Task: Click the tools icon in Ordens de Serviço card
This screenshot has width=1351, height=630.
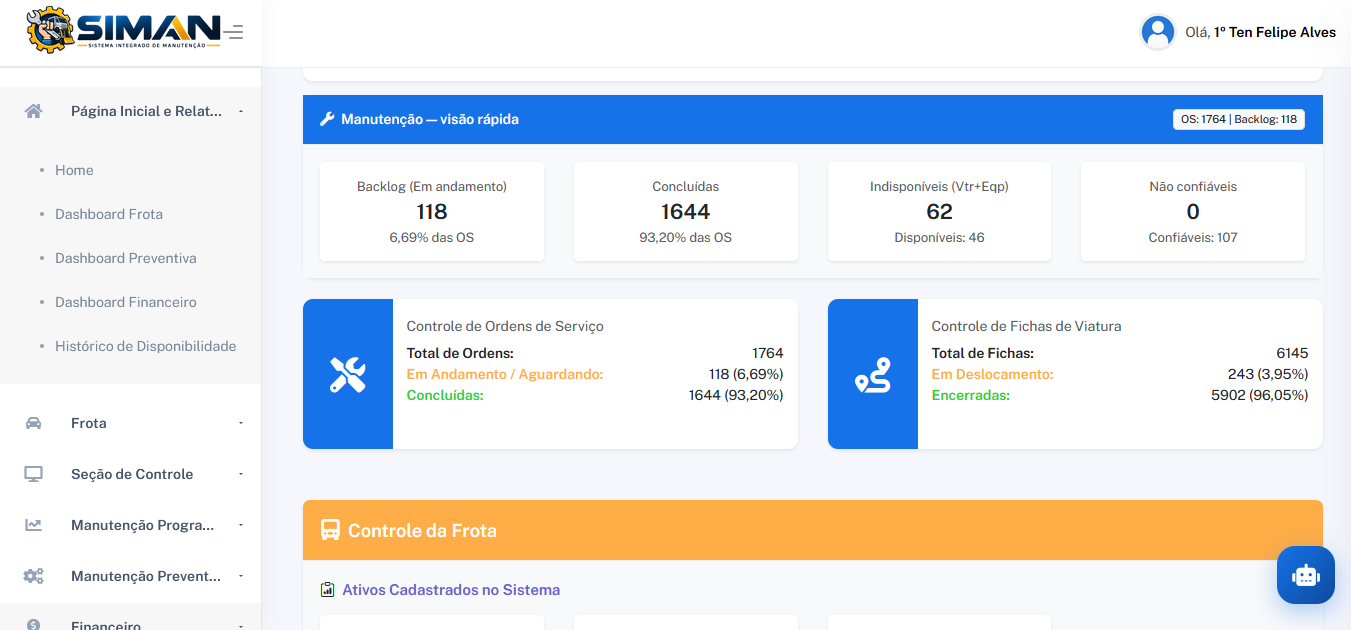Action: point(348,374)
